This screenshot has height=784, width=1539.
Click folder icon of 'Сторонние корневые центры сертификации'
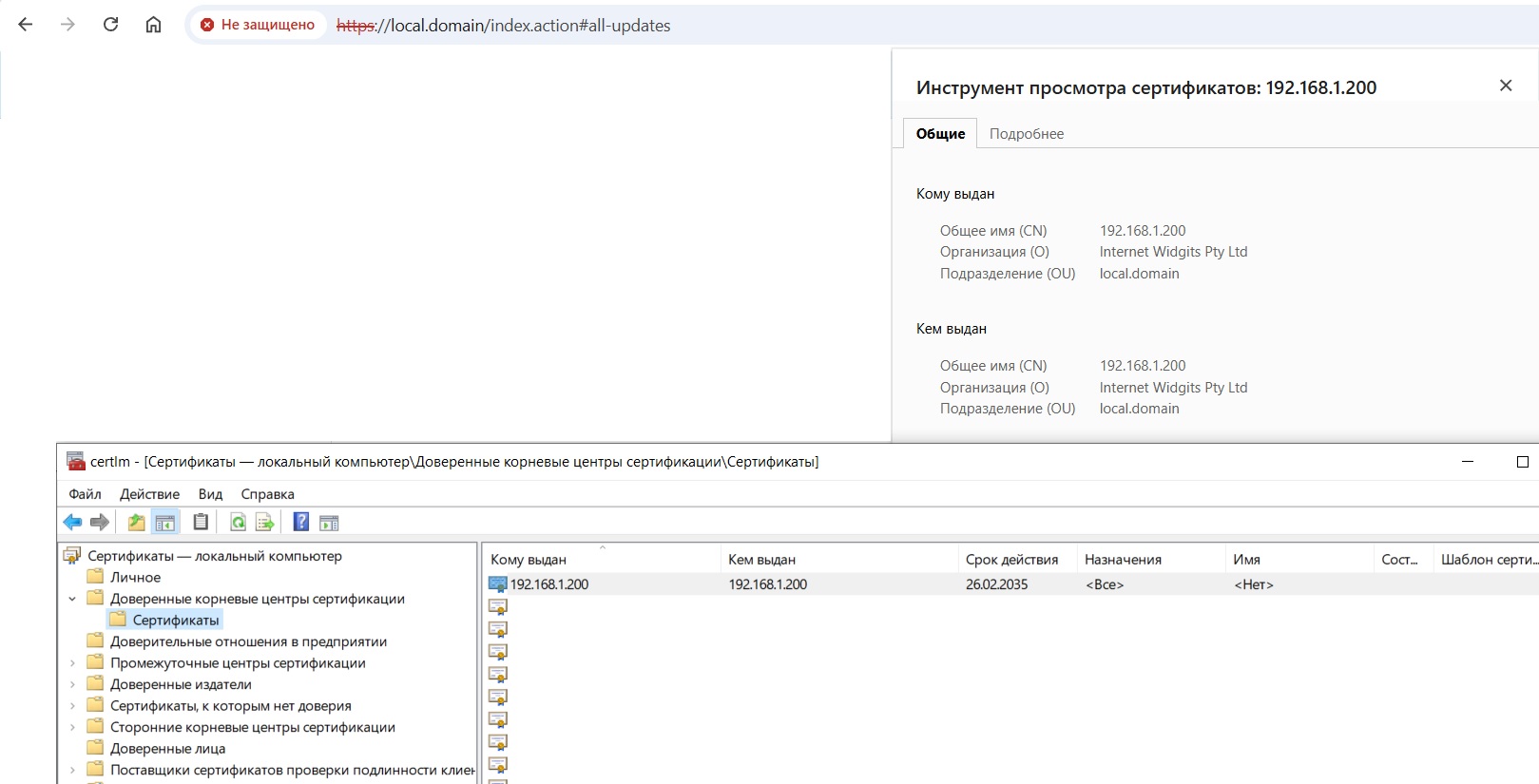[95, 726]
